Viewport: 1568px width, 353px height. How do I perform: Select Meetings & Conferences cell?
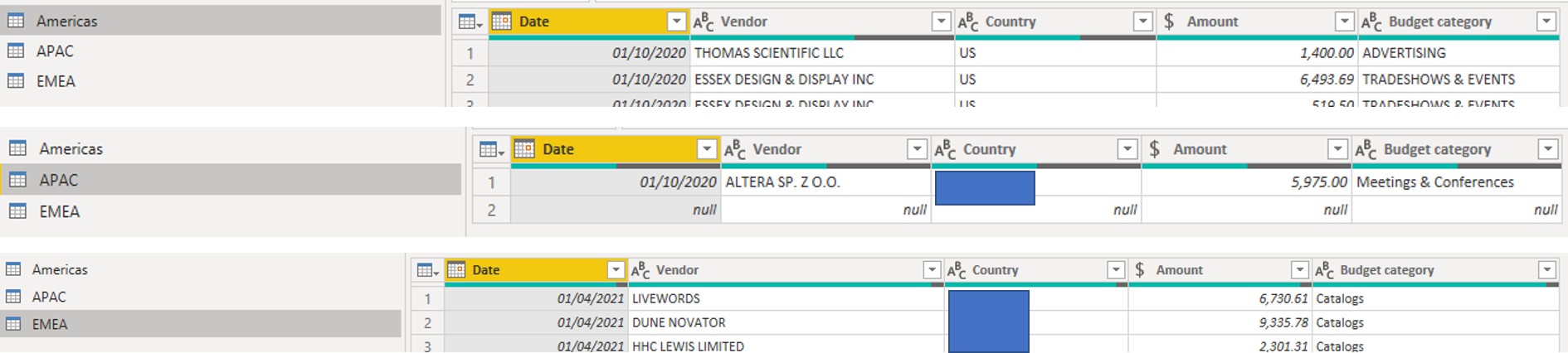click(1456, 182)
